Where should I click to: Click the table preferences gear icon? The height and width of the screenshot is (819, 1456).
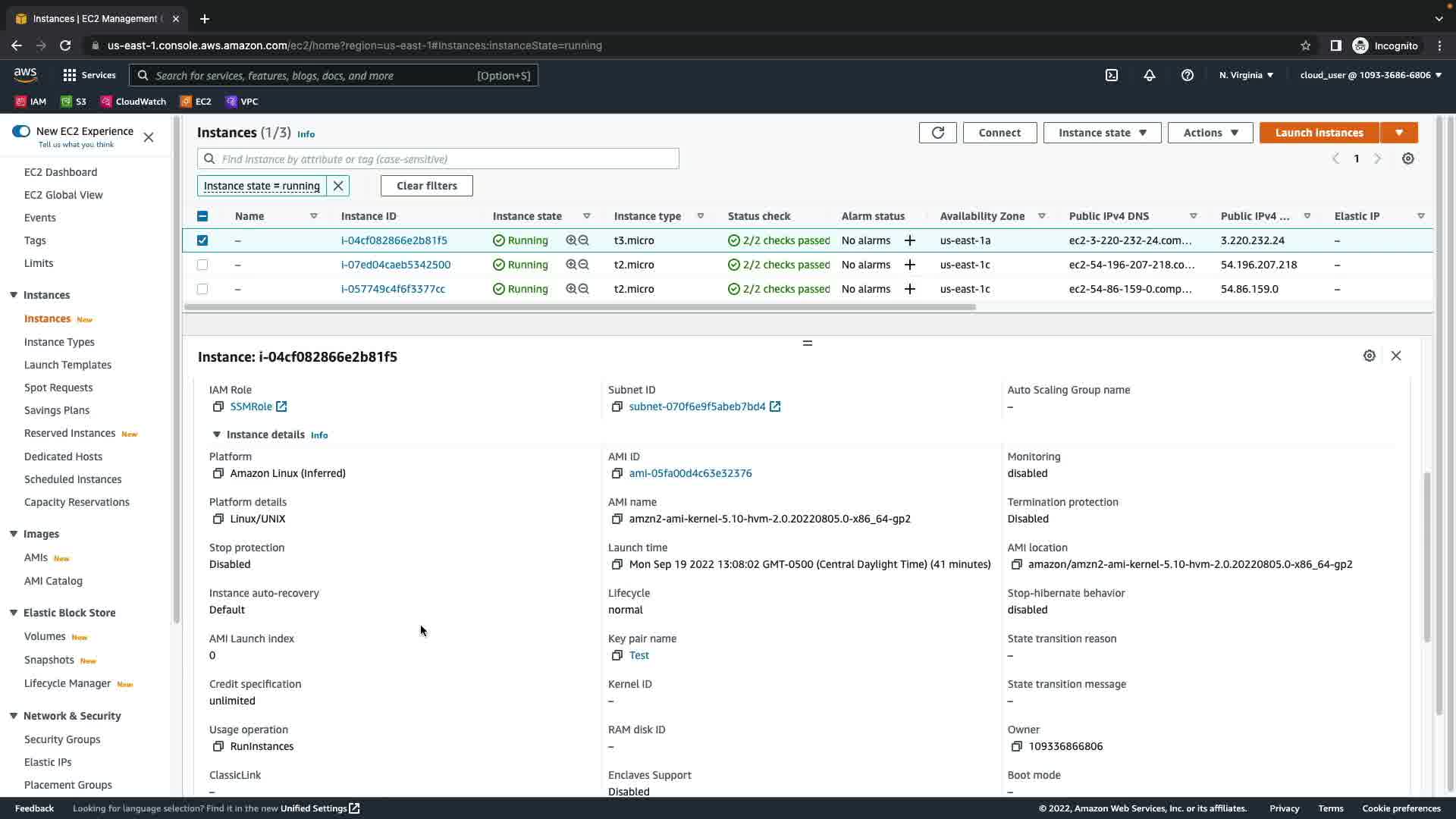[1407, 158]
